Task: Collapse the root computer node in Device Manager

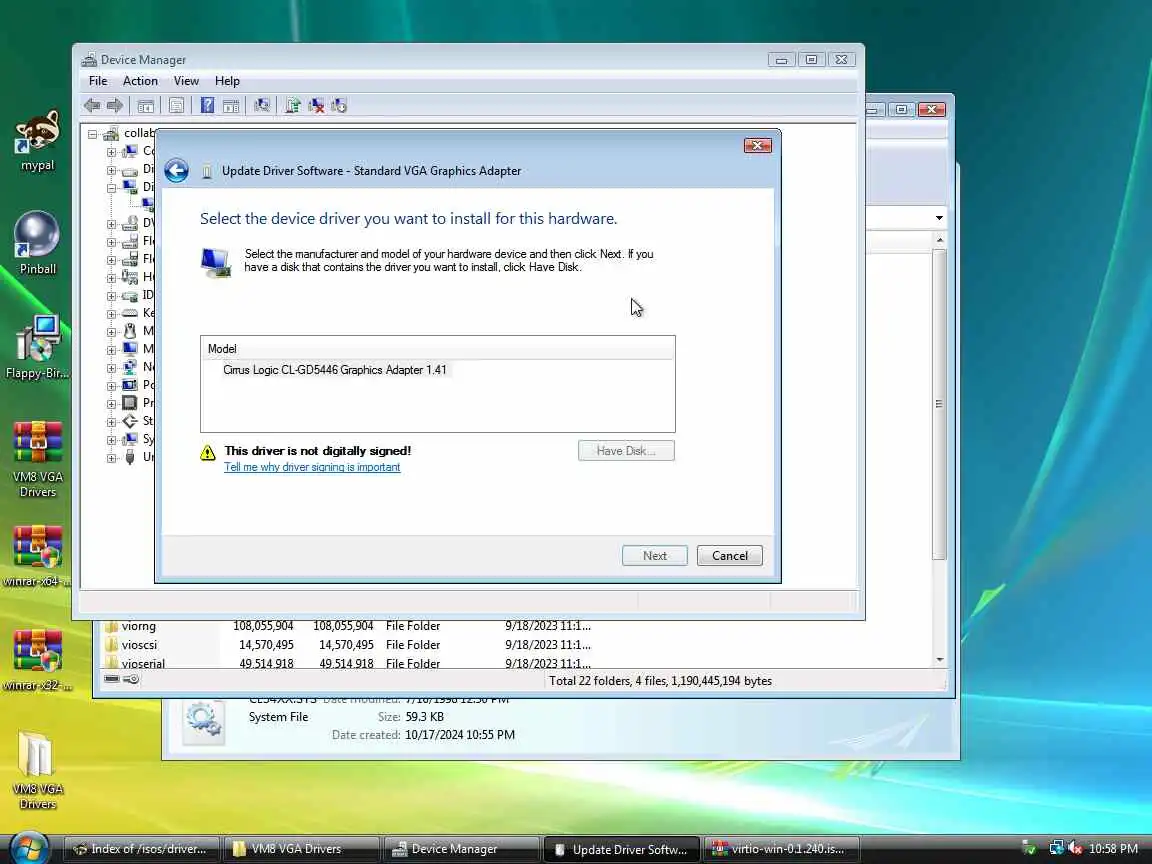Action: [x=93, y=134]
